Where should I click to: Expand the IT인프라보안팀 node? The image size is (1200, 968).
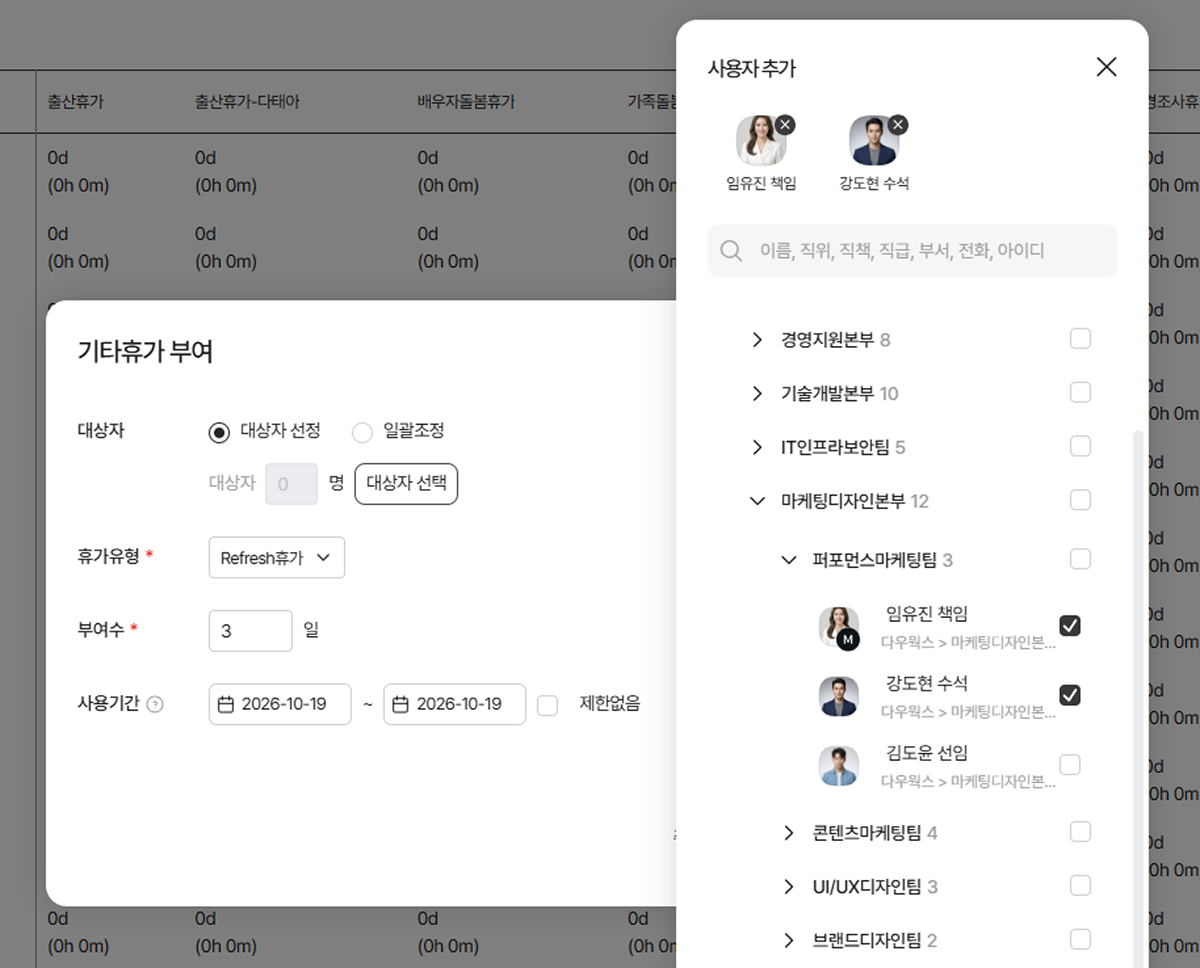click(x=757, y=447)
